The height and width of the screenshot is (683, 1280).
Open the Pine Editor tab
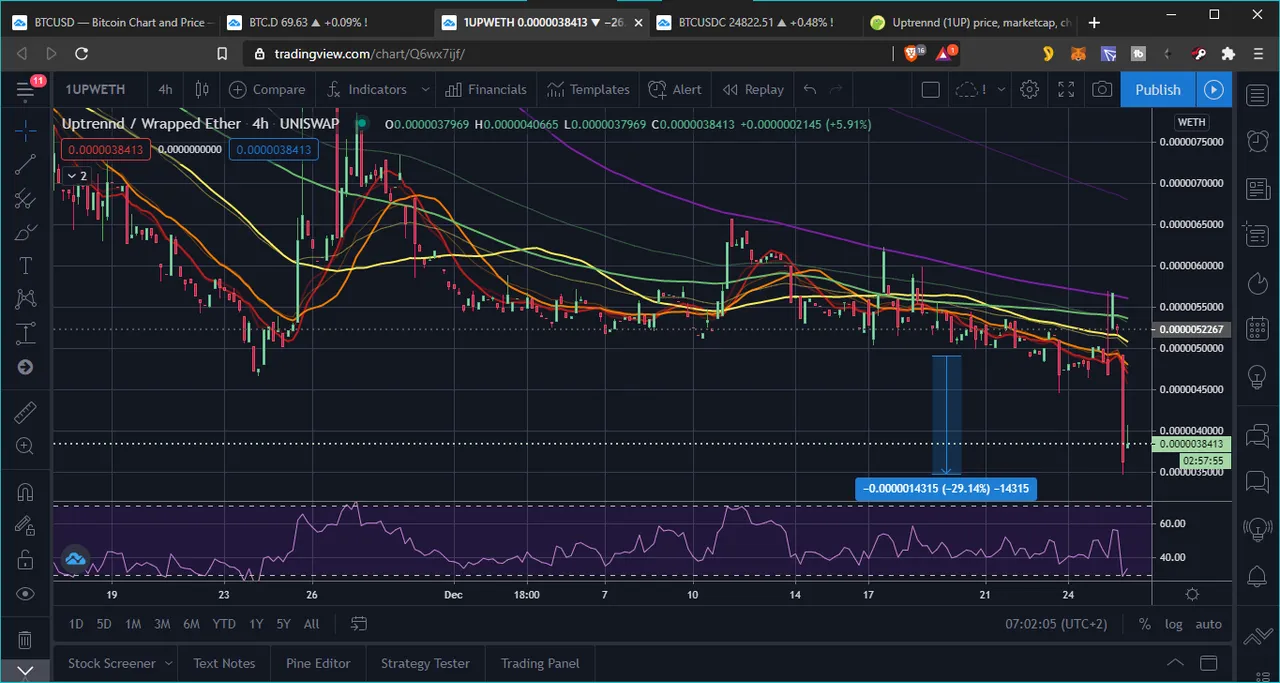pyautogui.click(x=317, y=663)
